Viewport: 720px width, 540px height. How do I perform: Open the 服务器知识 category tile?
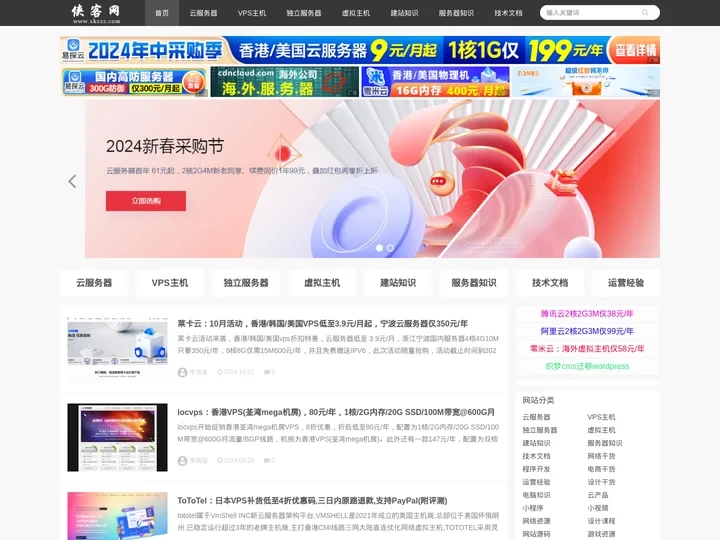tap(474, 283)
